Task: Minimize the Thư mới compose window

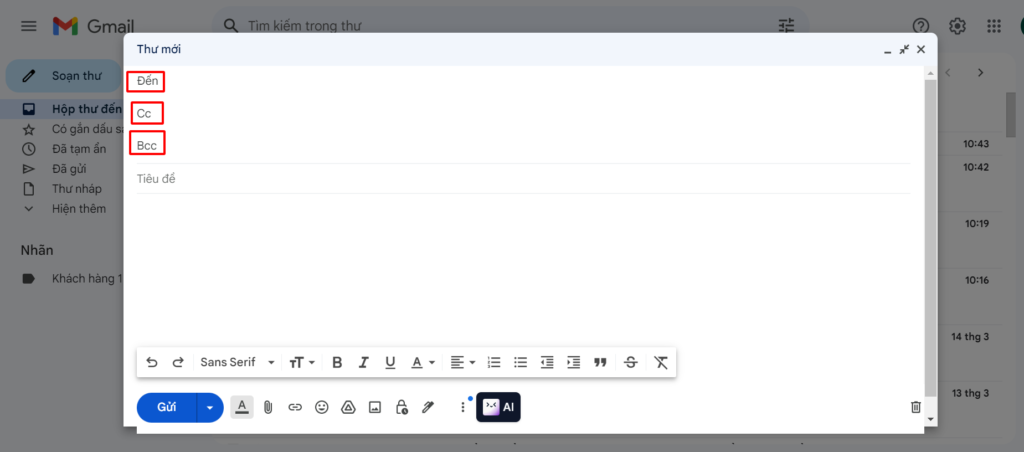Action: (x=887, y=50)
